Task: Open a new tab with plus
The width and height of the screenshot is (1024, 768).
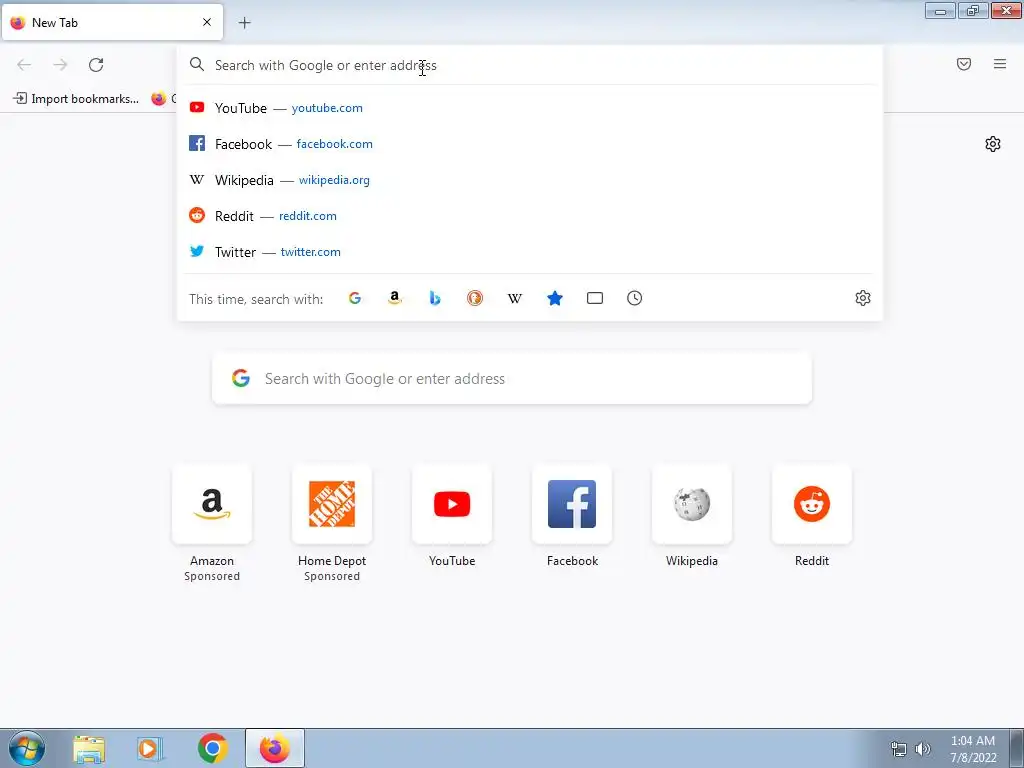Action: coord(244,23)
